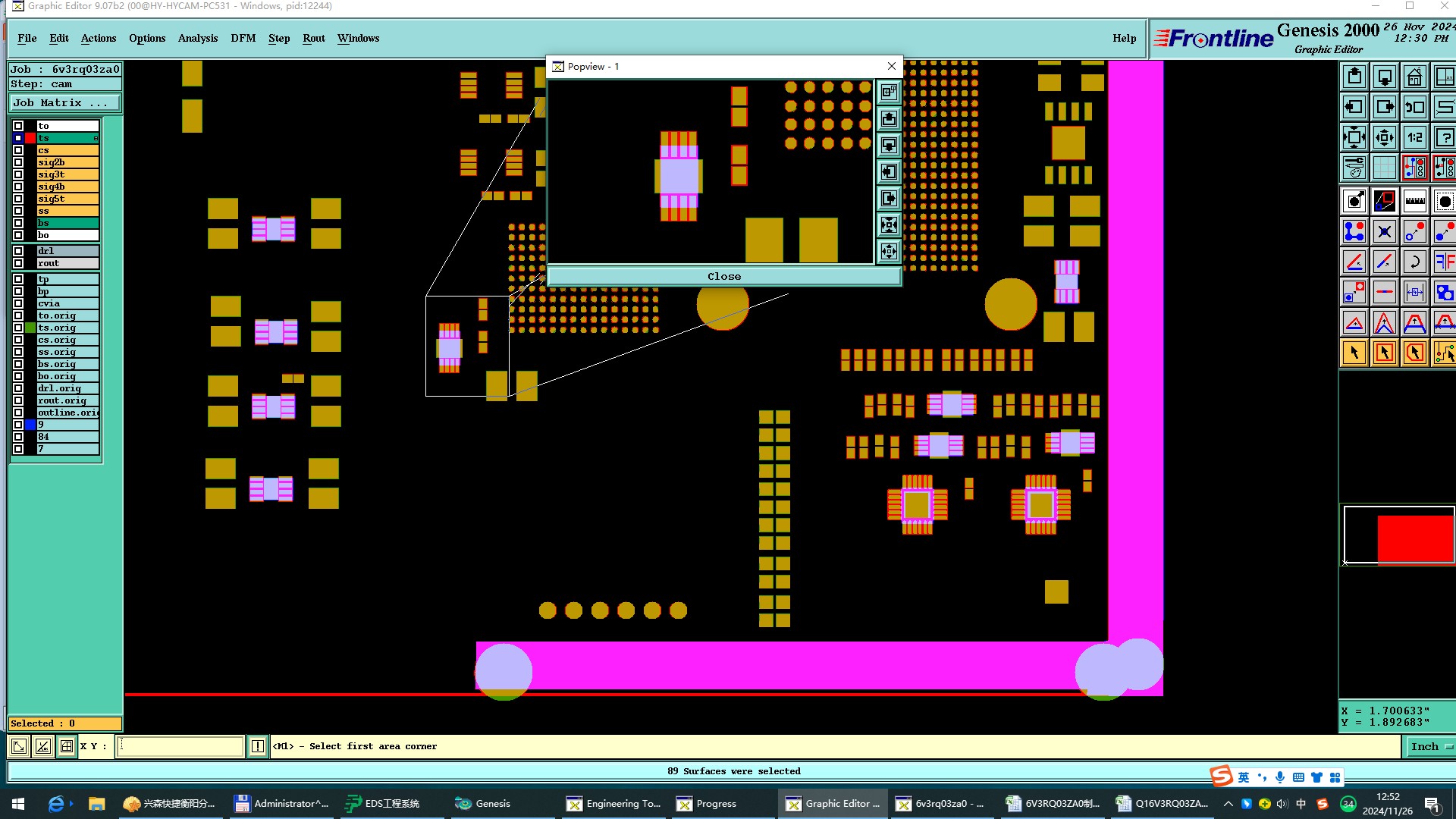Click the Home view icon
The width and height of the screenshot is (1456, 819).
1414,77
